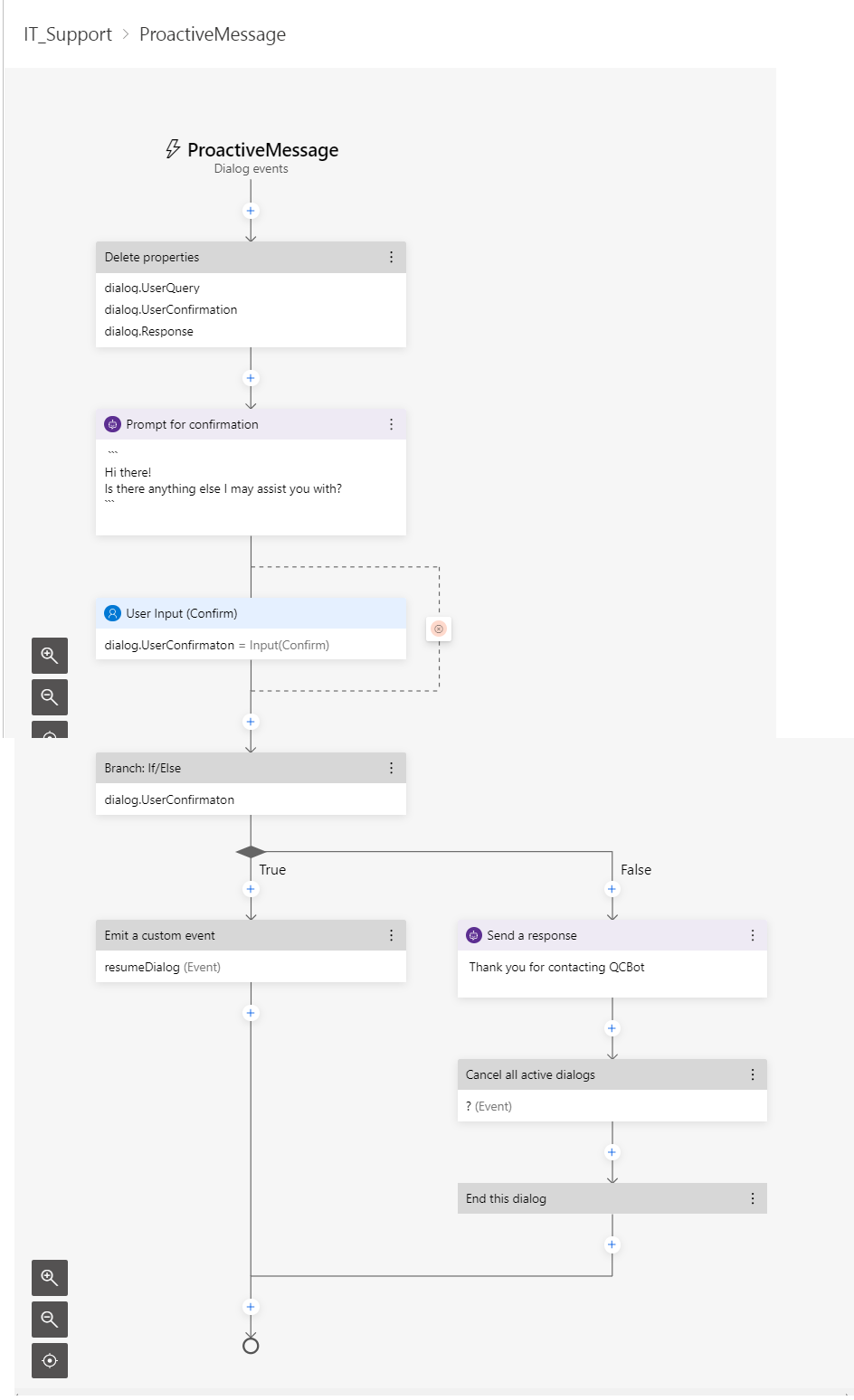
Task: Select the Zoom in tool
Action: (x=50, y=1278)
